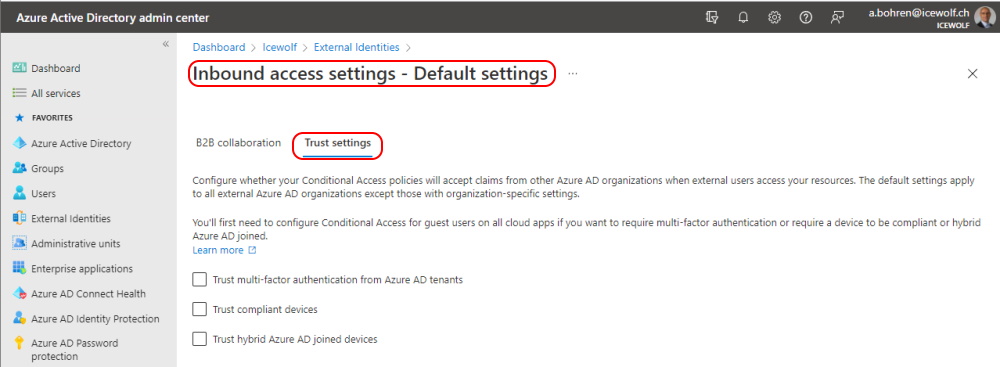Open Azure AD Connect Health sidebar item
Screen dimensions: 1000x367
89,294
